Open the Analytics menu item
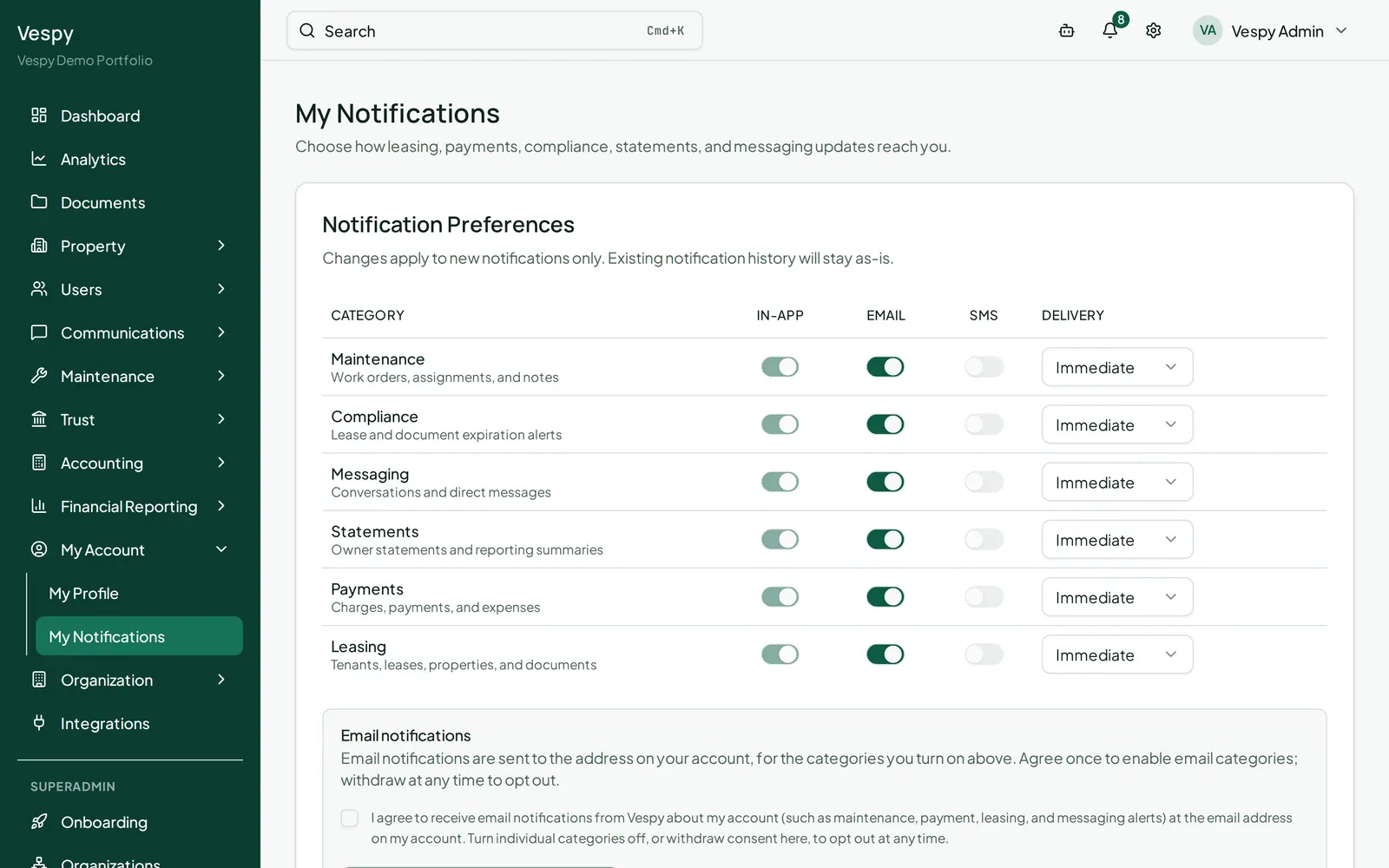This screenshot has height=868, width=1389. 130,159
